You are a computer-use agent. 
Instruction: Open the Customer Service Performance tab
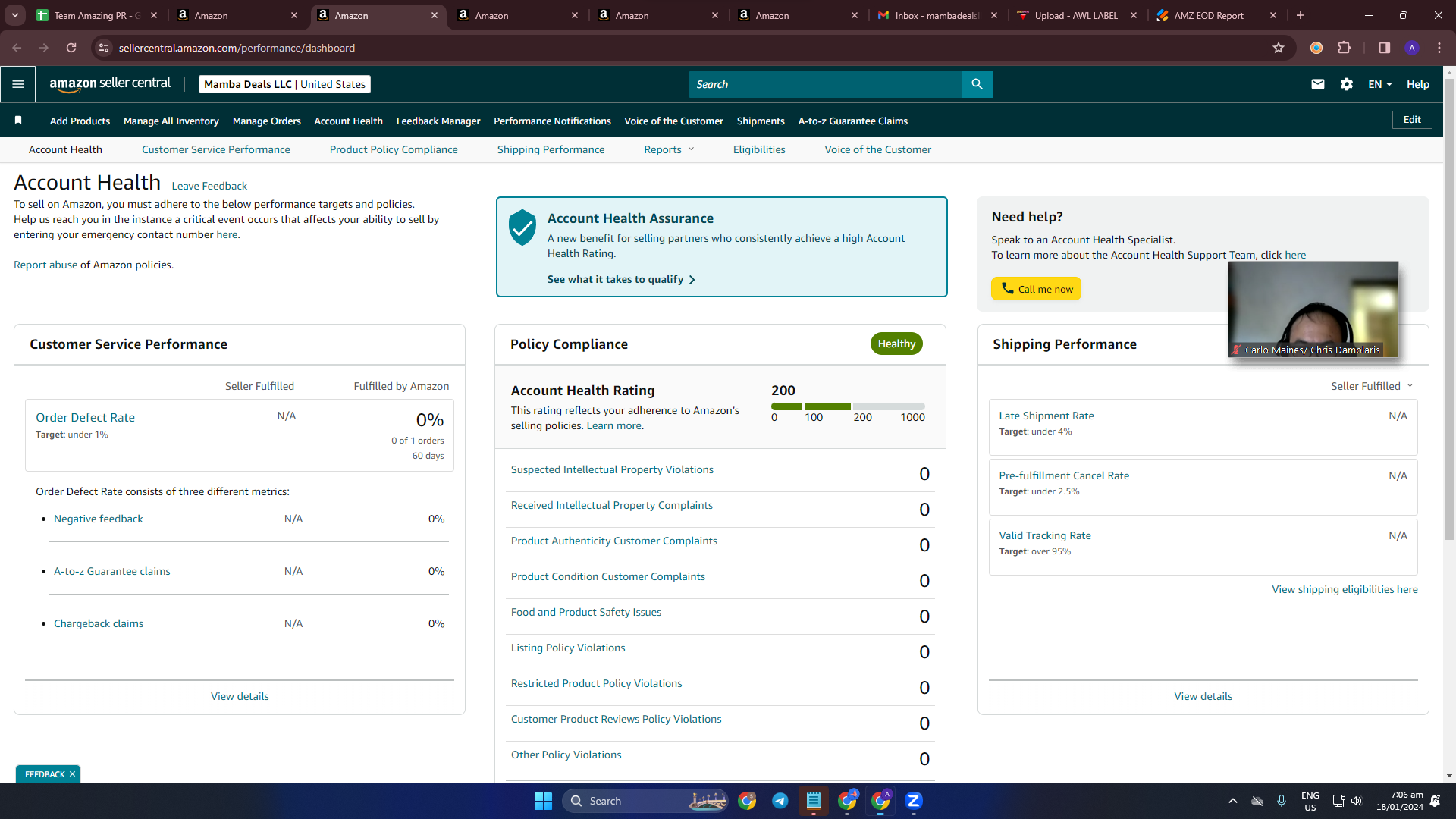click(x=216, y=149)
